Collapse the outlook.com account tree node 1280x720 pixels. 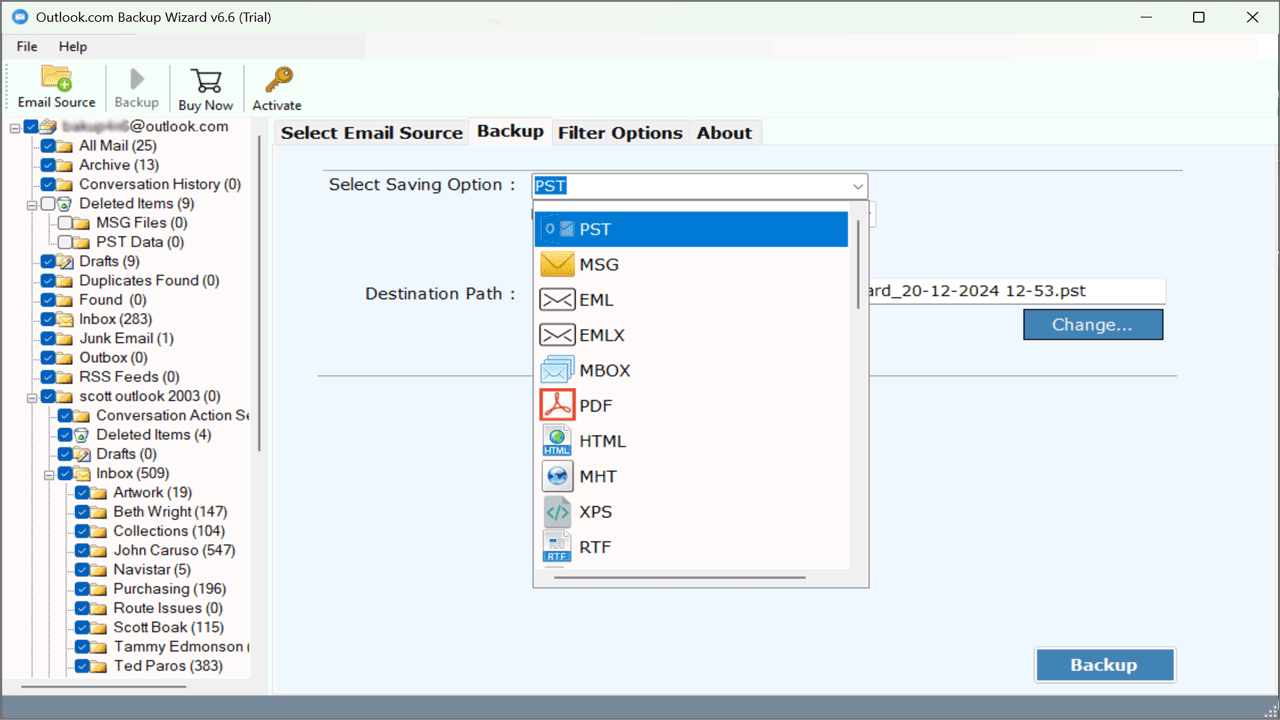(x=15, y=127)
